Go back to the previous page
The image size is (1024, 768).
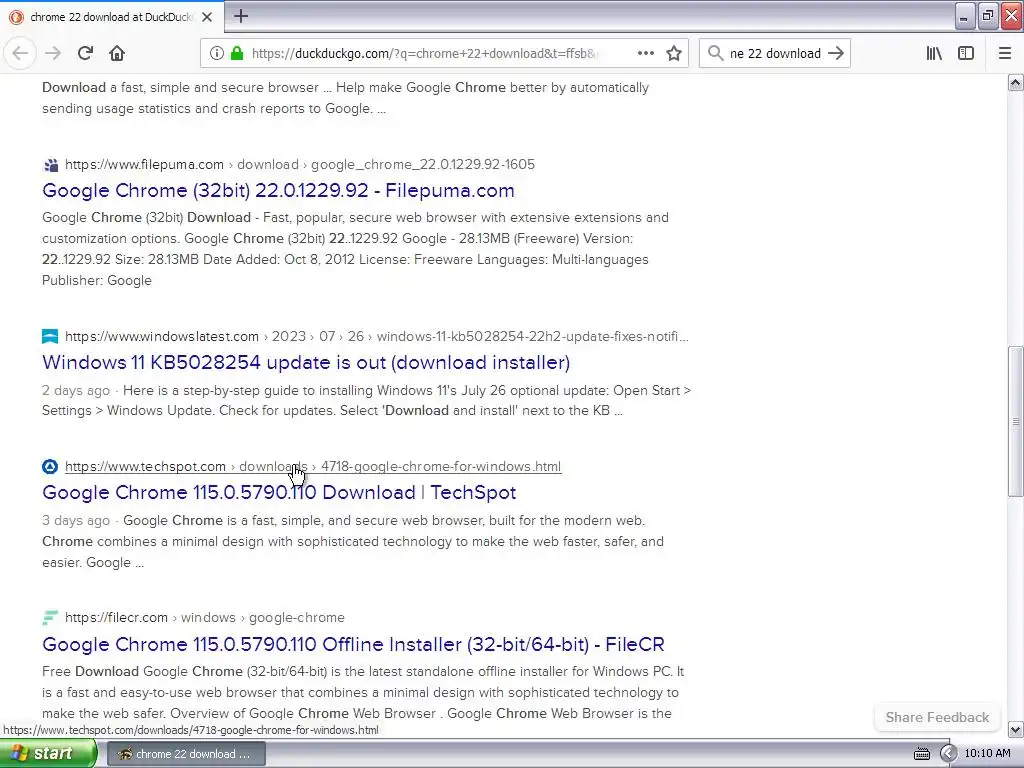pos(20,54)
